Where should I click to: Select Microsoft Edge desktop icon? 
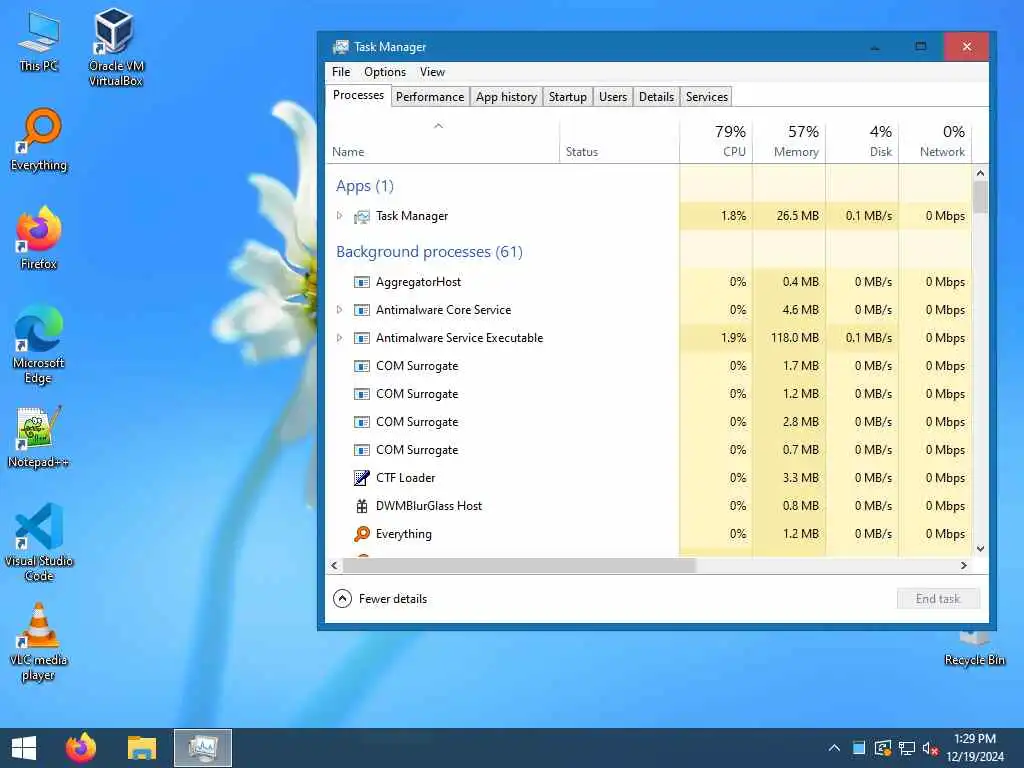click(x=39, y=345)
